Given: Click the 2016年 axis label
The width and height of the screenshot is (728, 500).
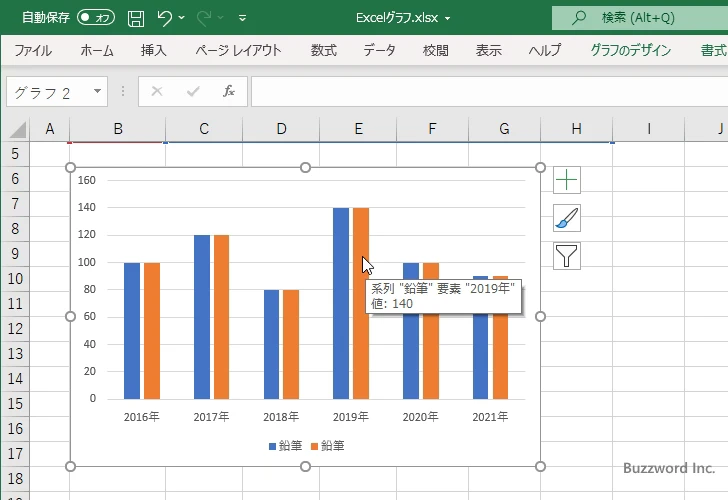Looking at the screenshot, I should point(142,417).
